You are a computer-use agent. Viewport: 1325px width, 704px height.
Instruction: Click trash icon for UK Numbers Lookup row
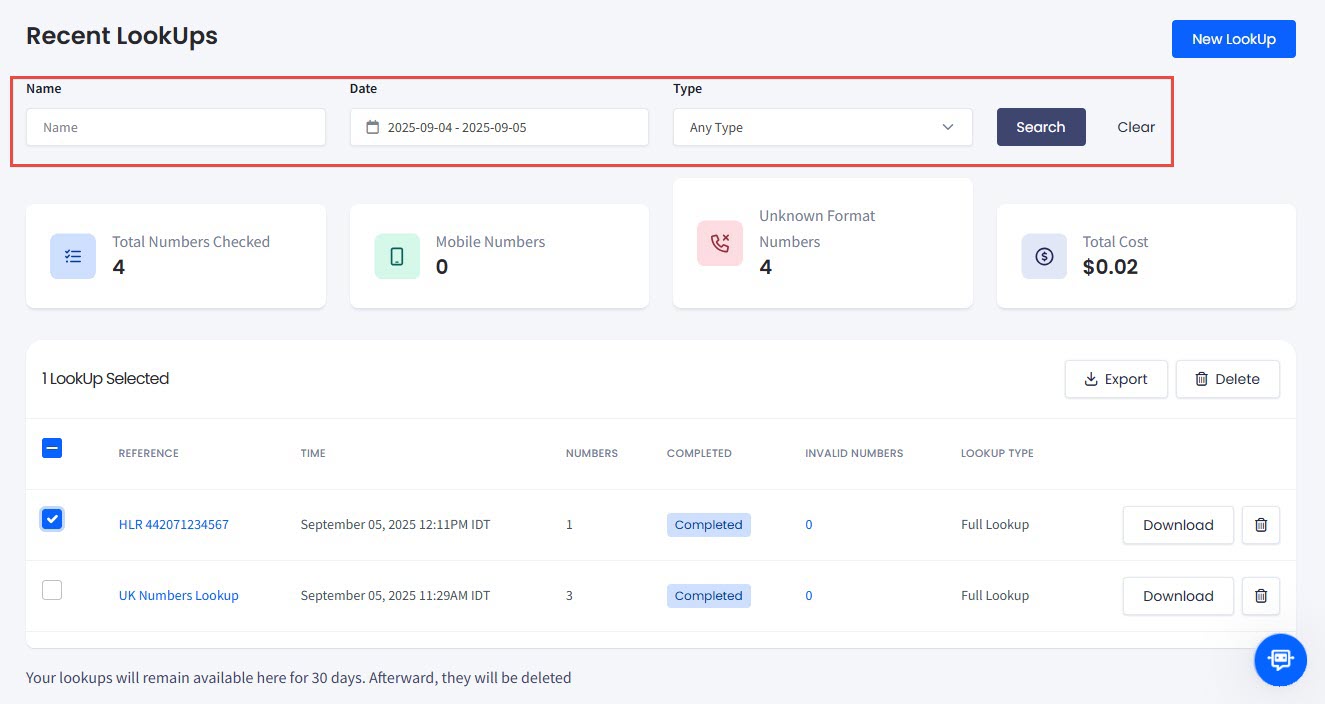1261,596
